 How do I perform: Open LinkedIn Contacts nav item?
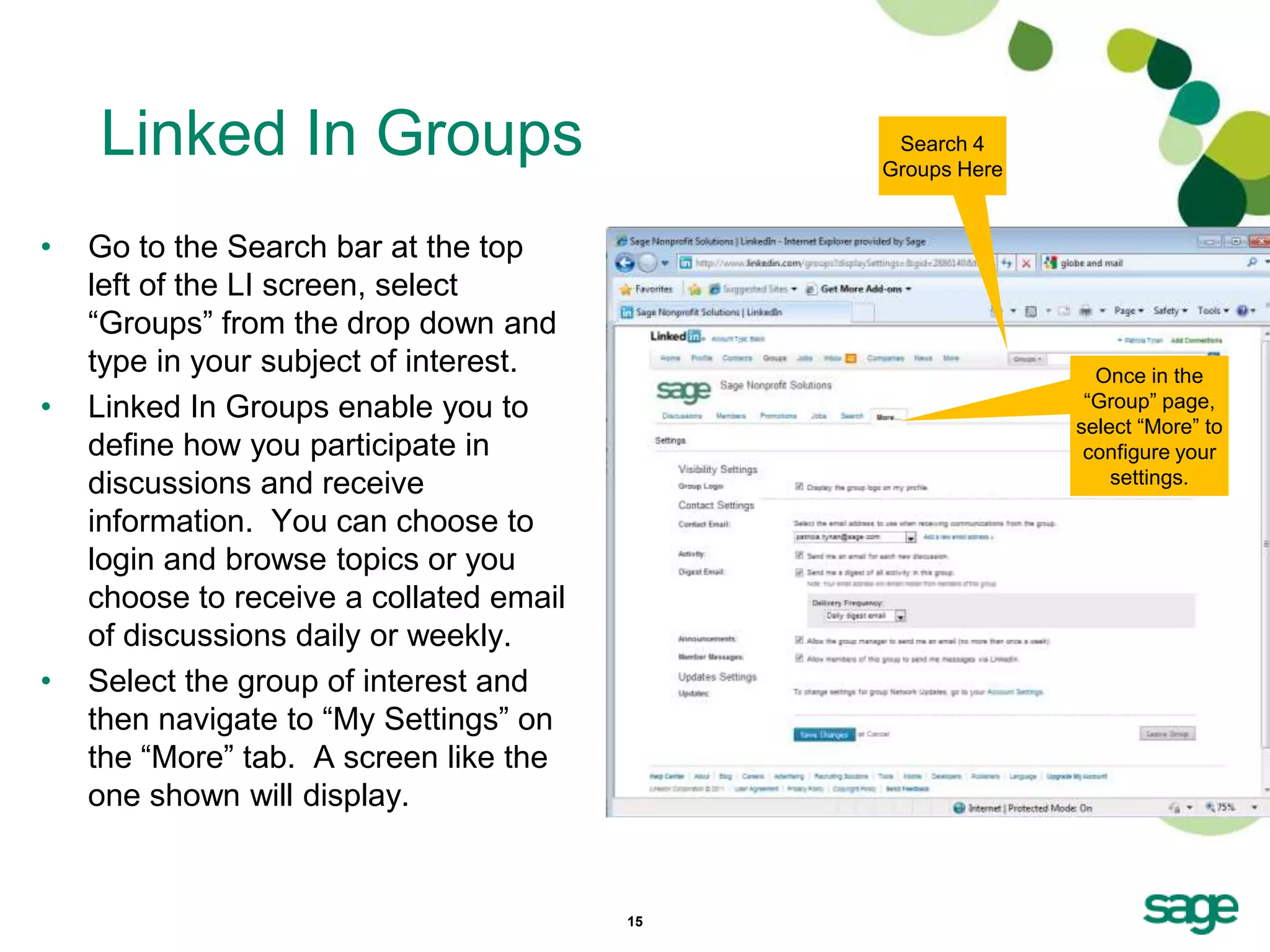tap(737, 358)
